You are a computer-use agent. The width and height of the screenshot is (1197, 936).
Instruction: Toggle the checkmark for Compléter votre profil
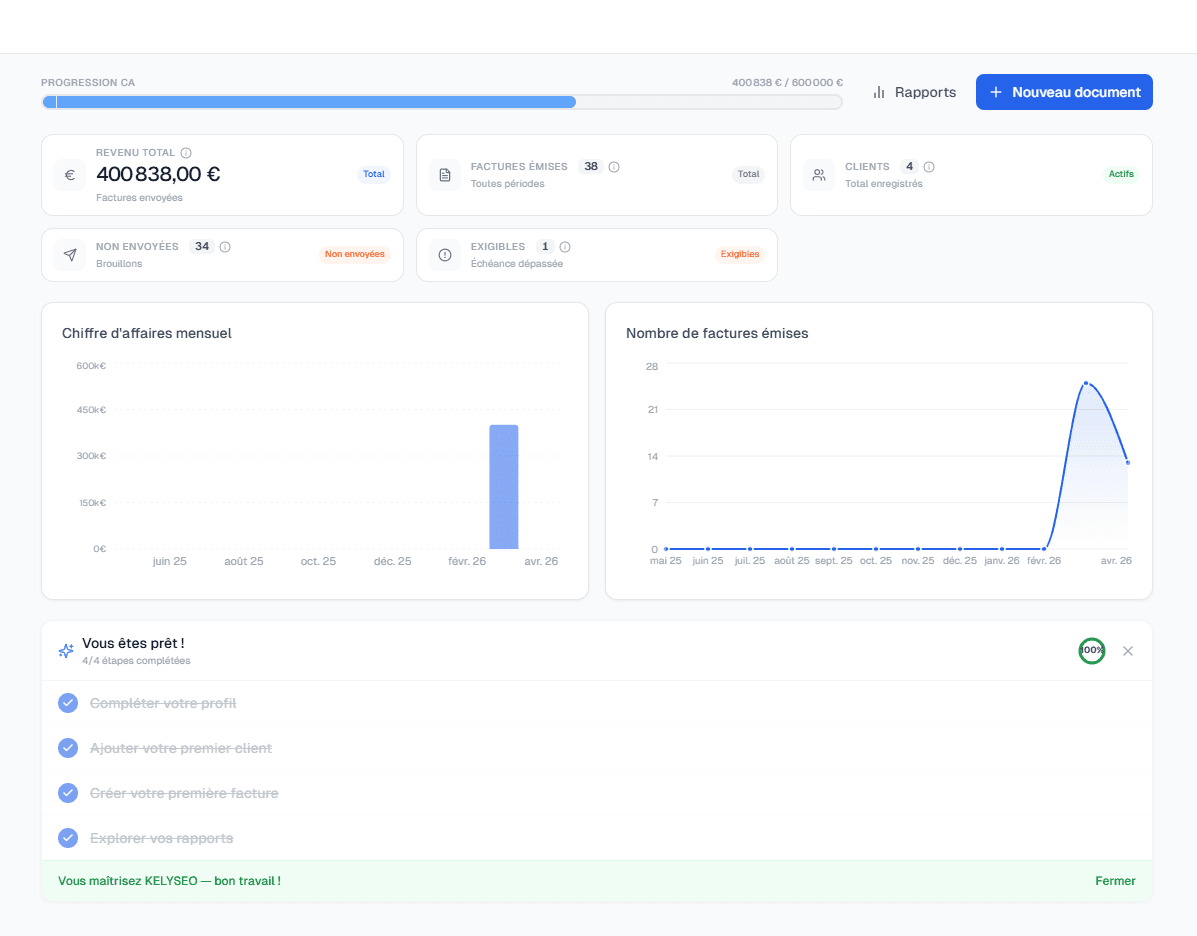pos(68,703)
